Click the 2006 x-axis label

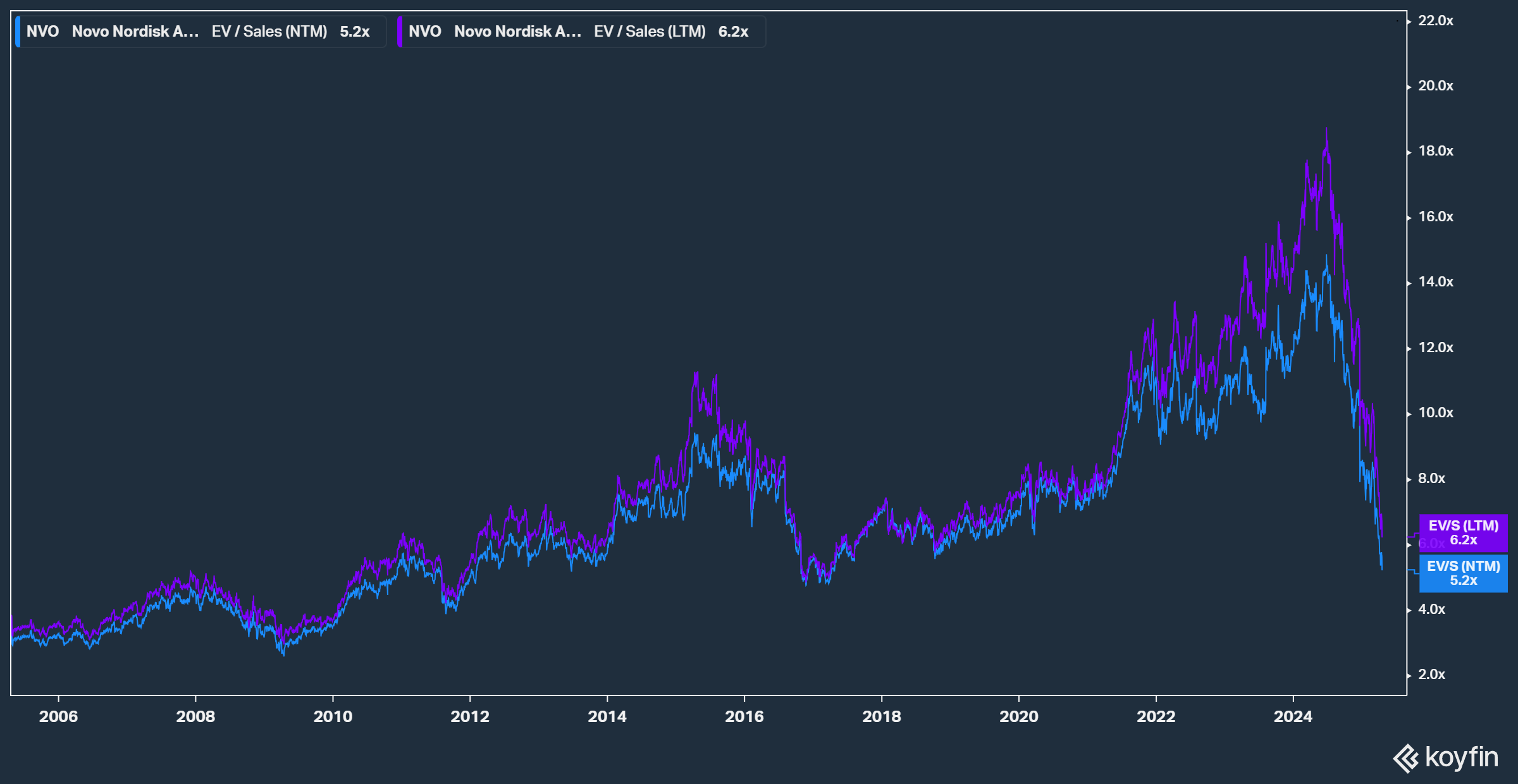[x=58, y=716]
